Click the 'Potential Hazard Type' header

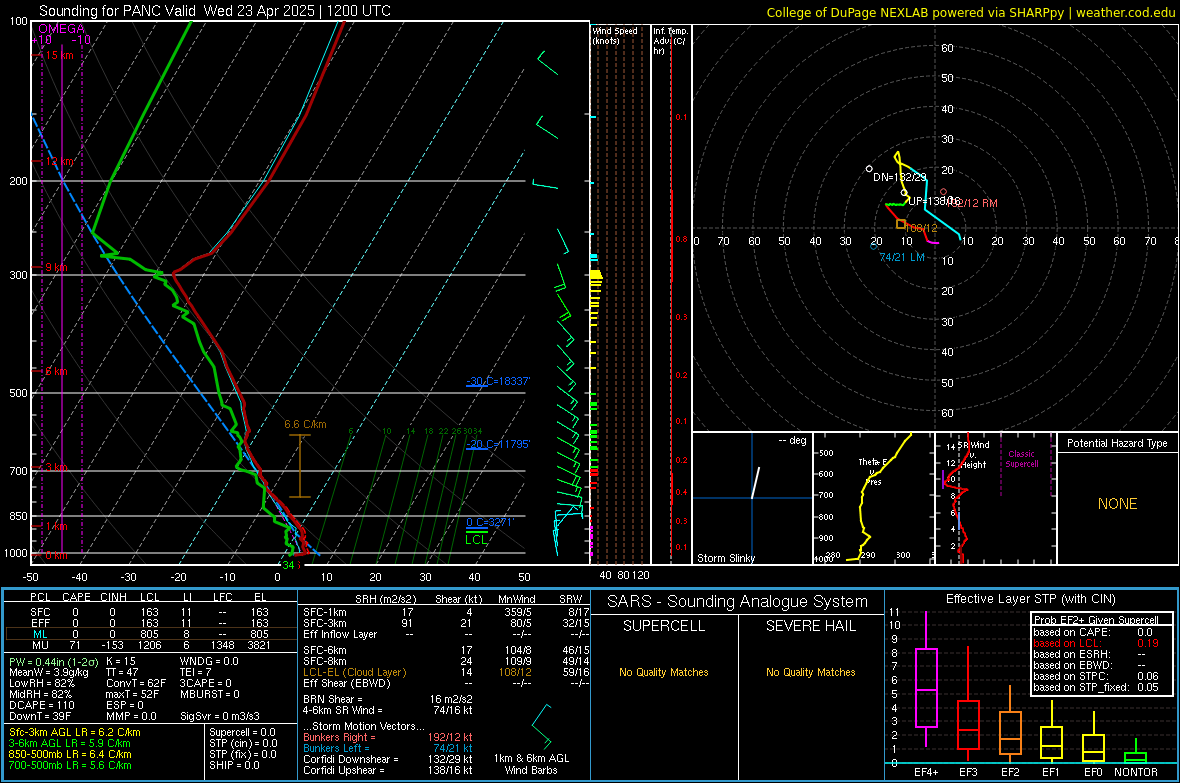pos(1117,443)
